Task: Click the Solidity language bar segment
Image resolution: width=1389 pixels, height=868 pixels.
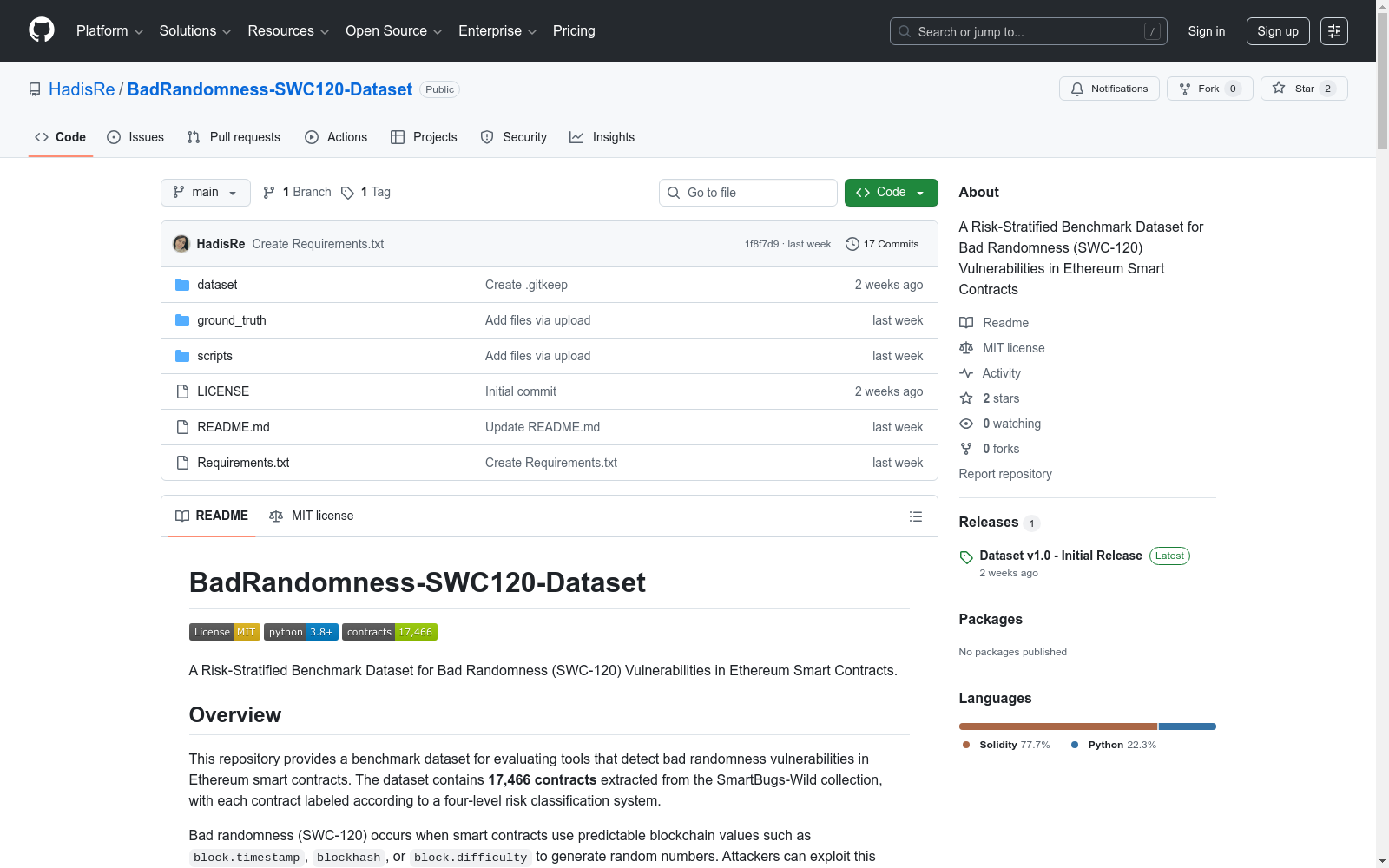Action: pos(1058,727)
